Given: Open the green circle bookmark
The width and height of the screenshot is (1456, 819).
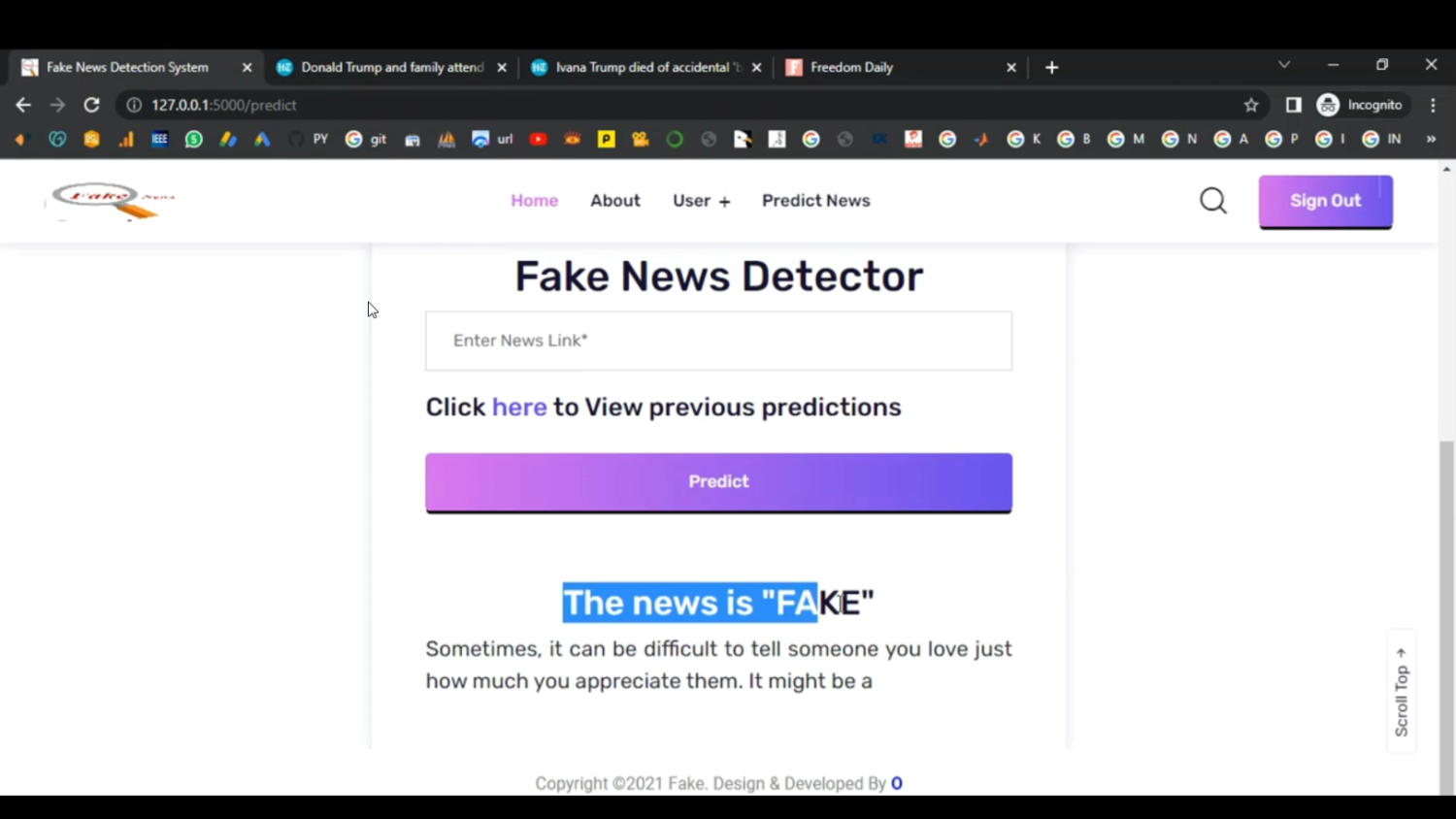Looking at the screenshot, I should (675, 139).
